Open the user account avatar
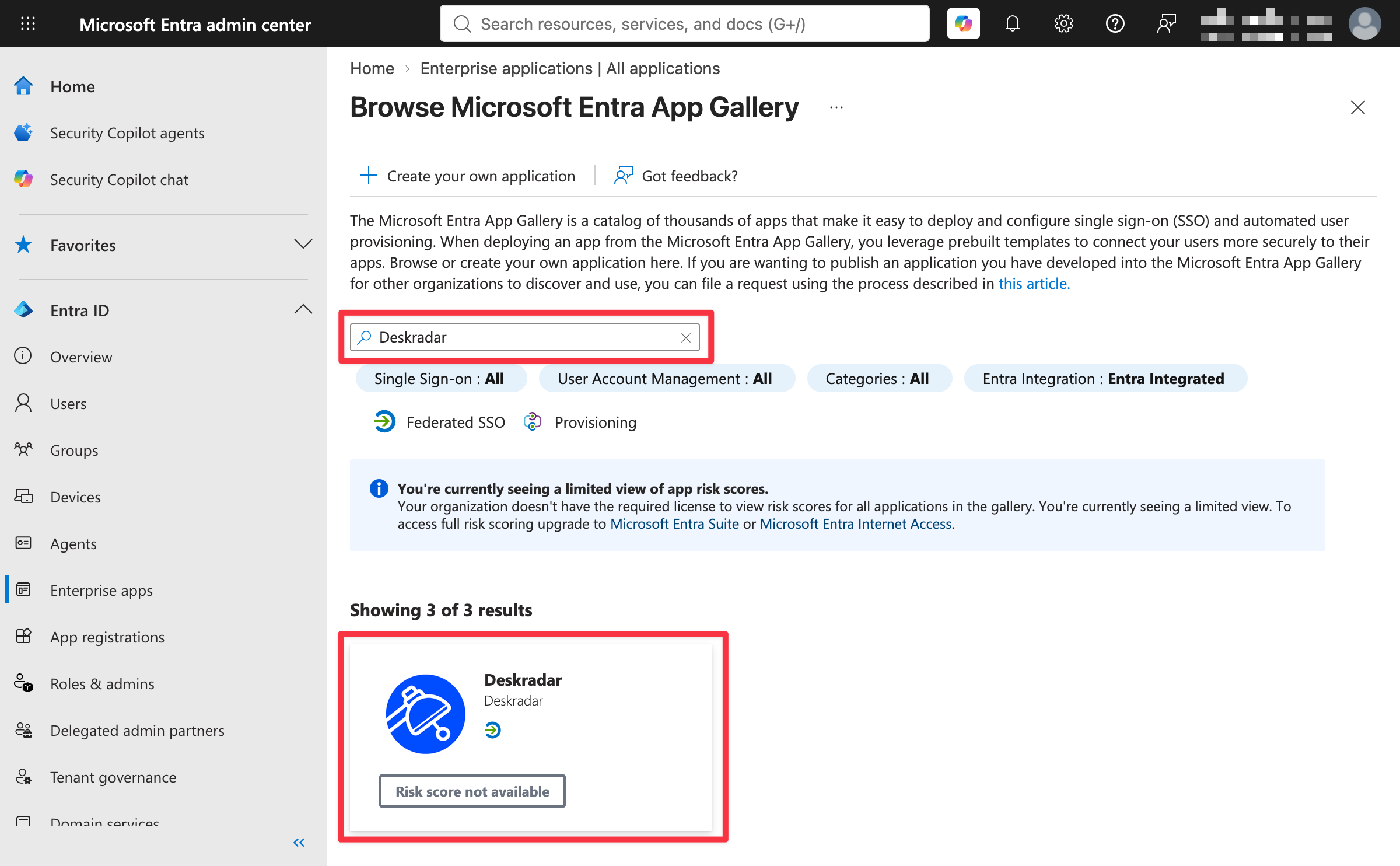The image size is (1400, 866). (1364, 23)
